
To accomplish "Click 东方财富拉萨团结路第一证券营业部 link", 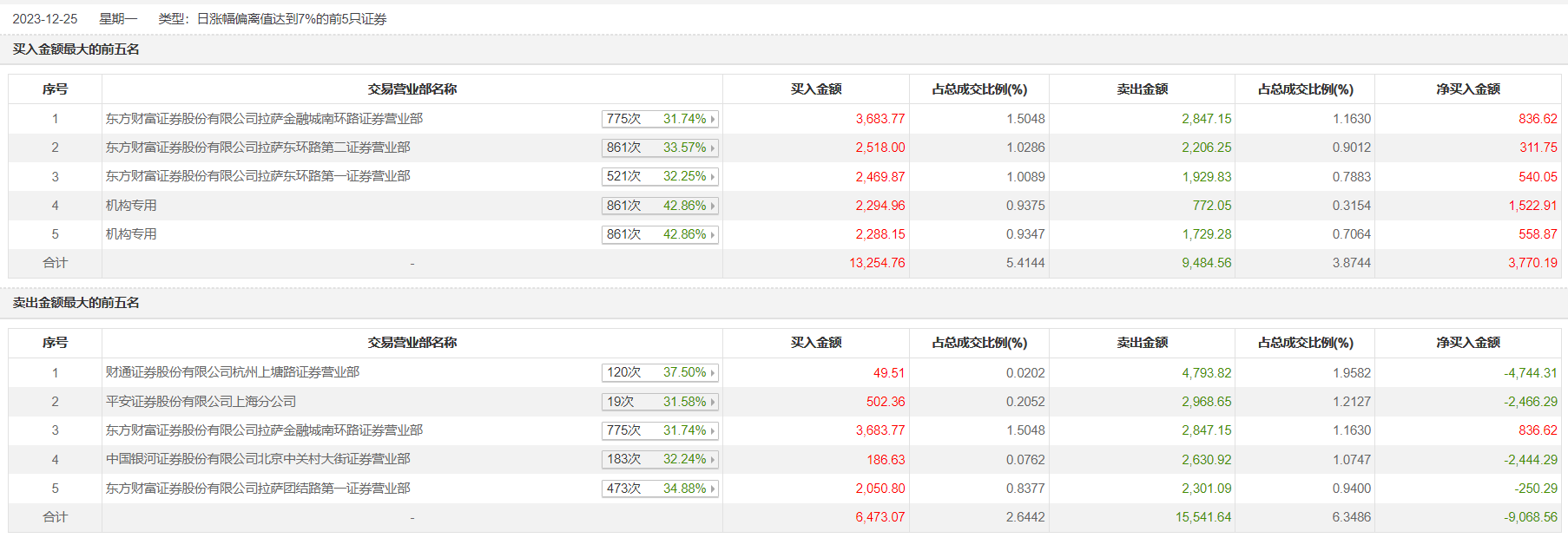I will coord(258,489).
